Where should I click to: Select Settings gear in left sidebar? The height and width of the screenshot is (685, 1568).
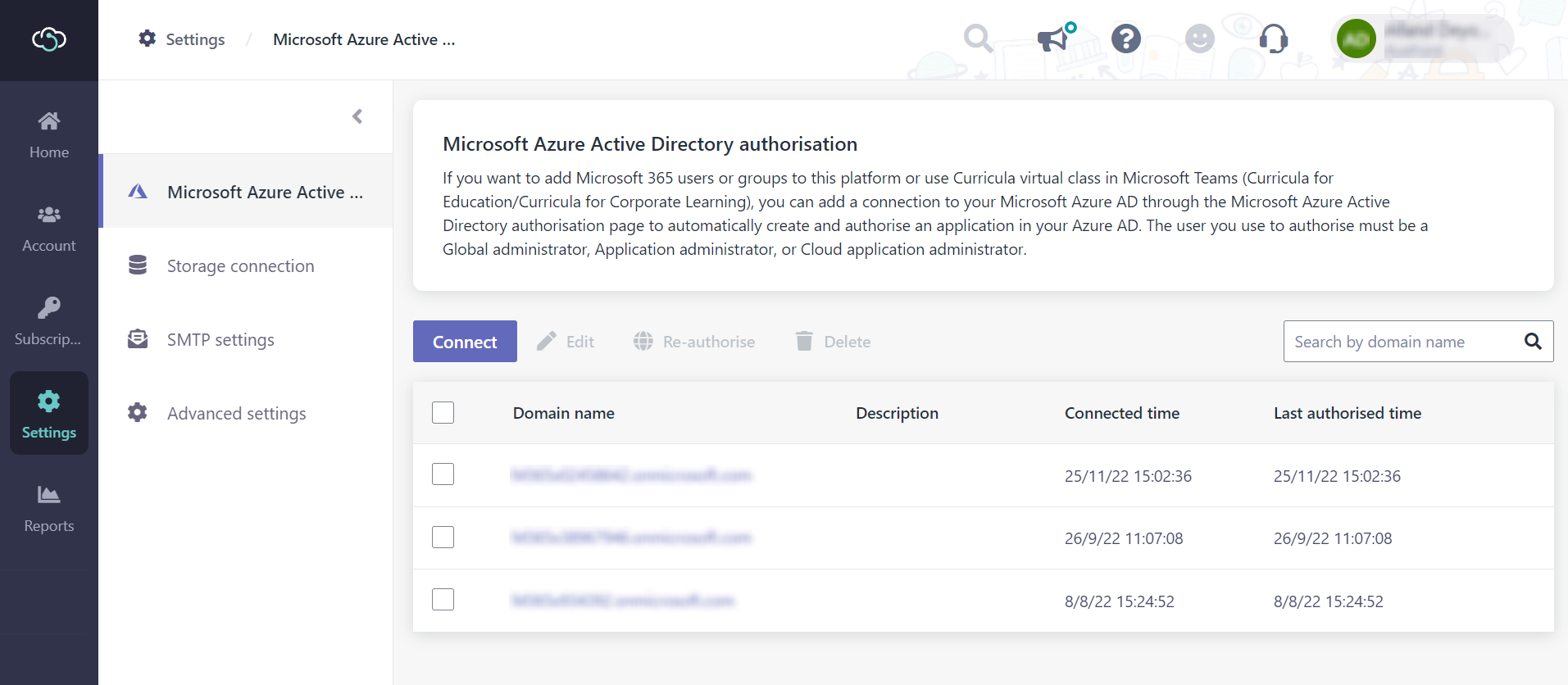[49, 413]
